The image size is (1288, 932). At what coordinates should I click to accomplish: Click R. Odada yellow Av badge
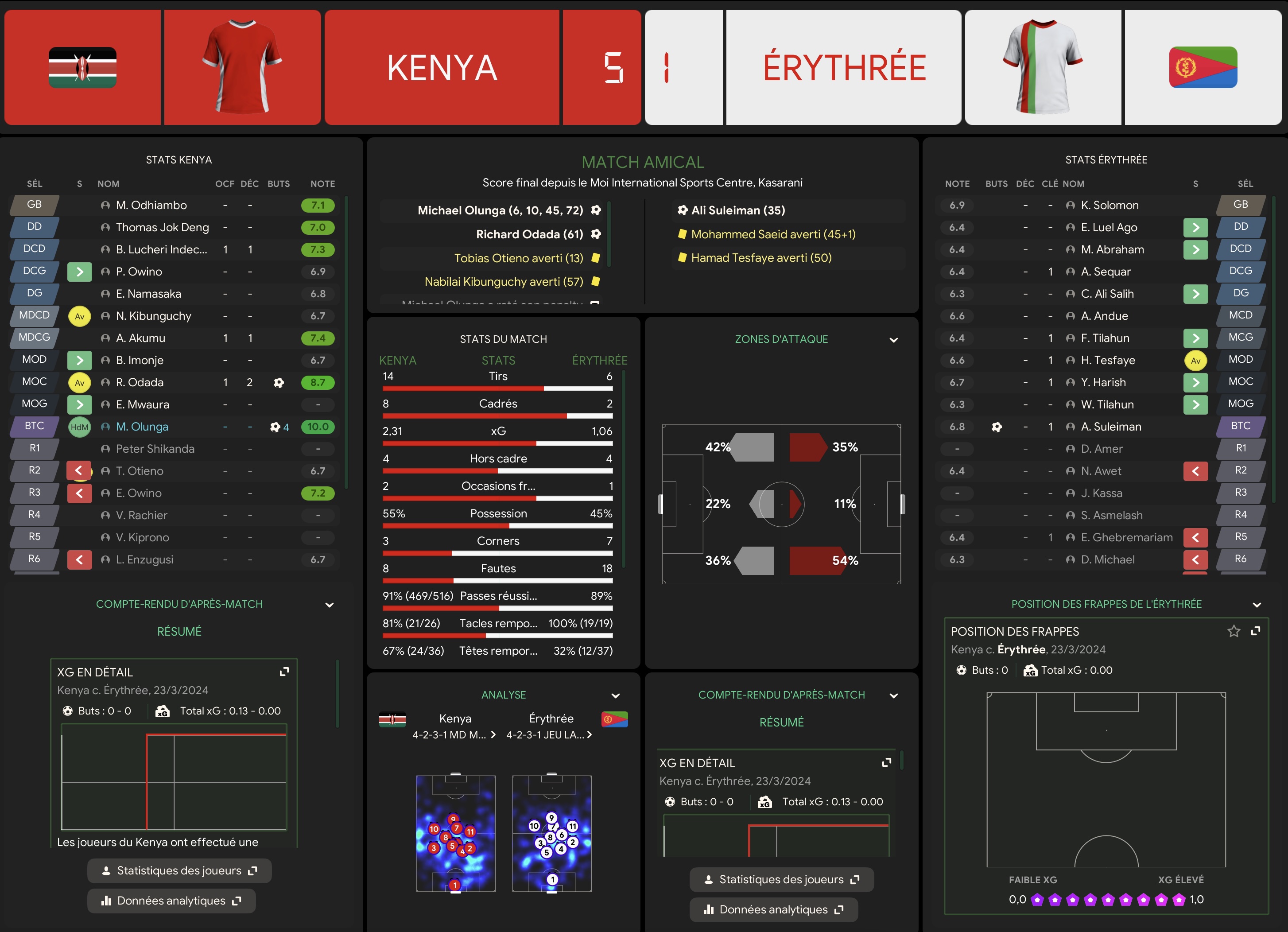point(80,383)
